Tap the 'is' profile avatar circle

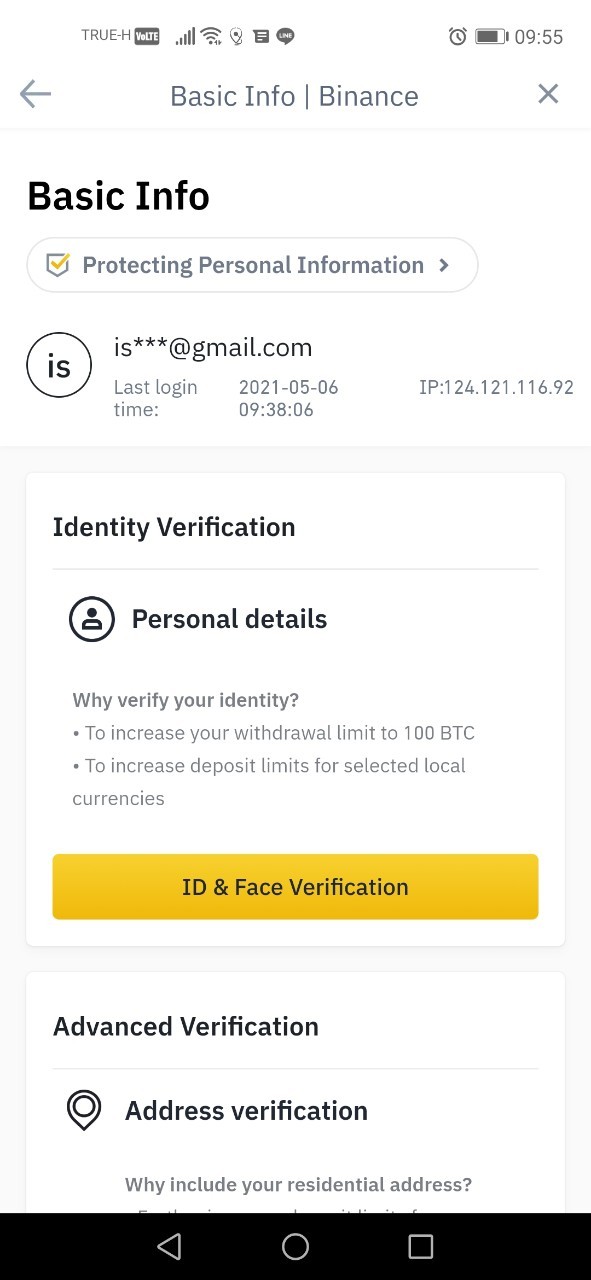coord(59,365)
